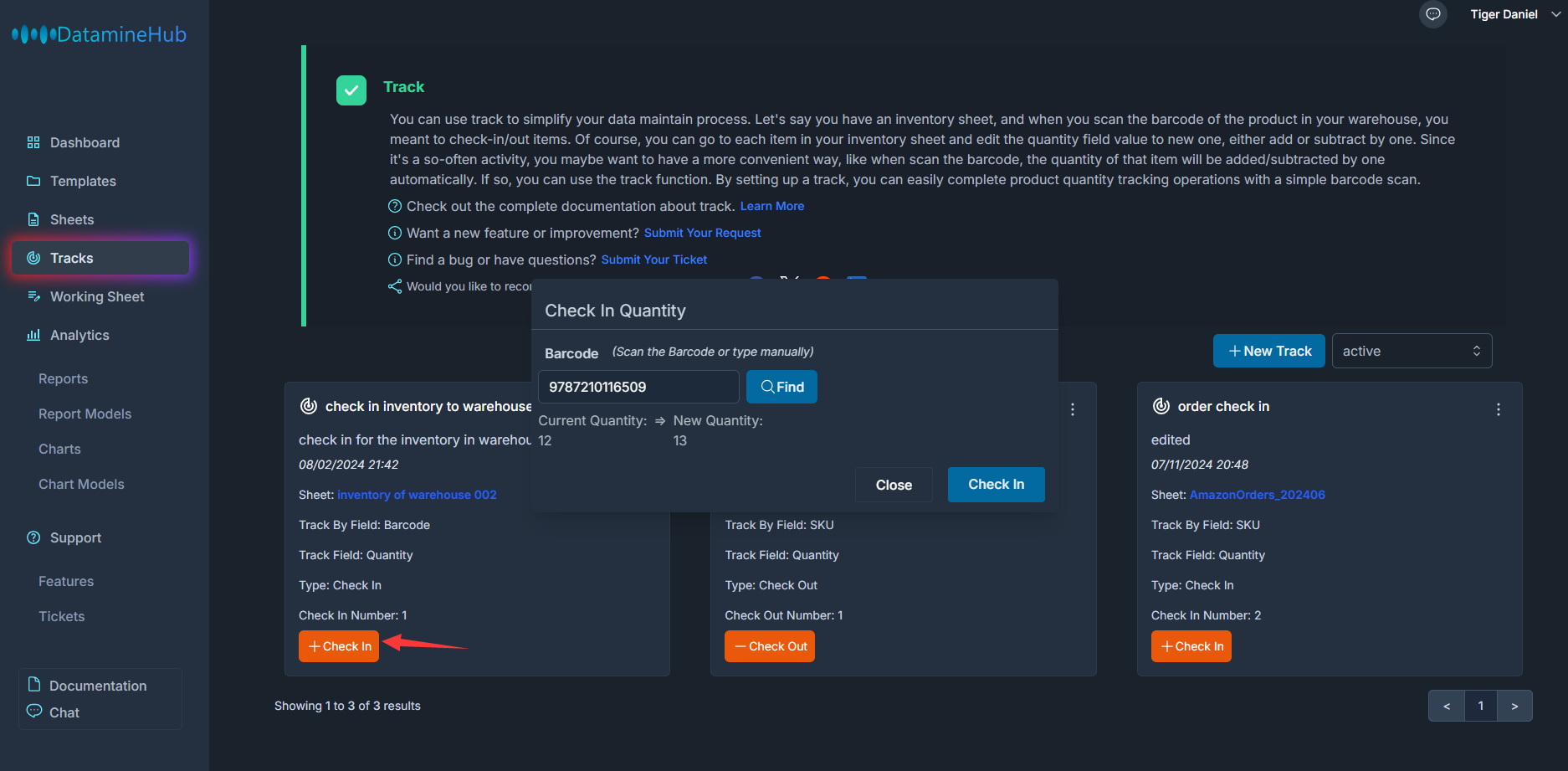Click the Chat speech bubble icon in the sidebar
1568x771 pixels.
point(34,711)
